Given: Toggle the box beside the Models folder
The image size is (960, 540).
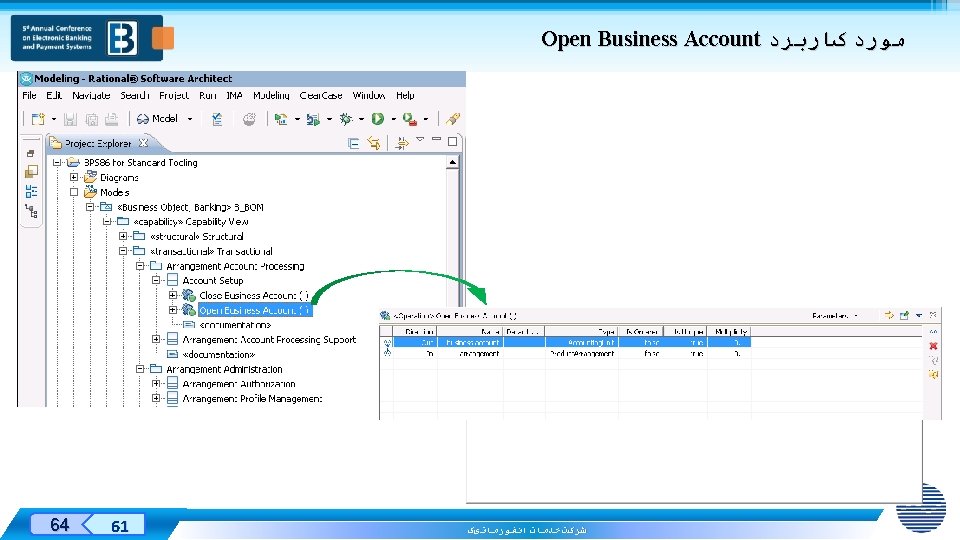Looking at the screenshot, I should (73, 192).
